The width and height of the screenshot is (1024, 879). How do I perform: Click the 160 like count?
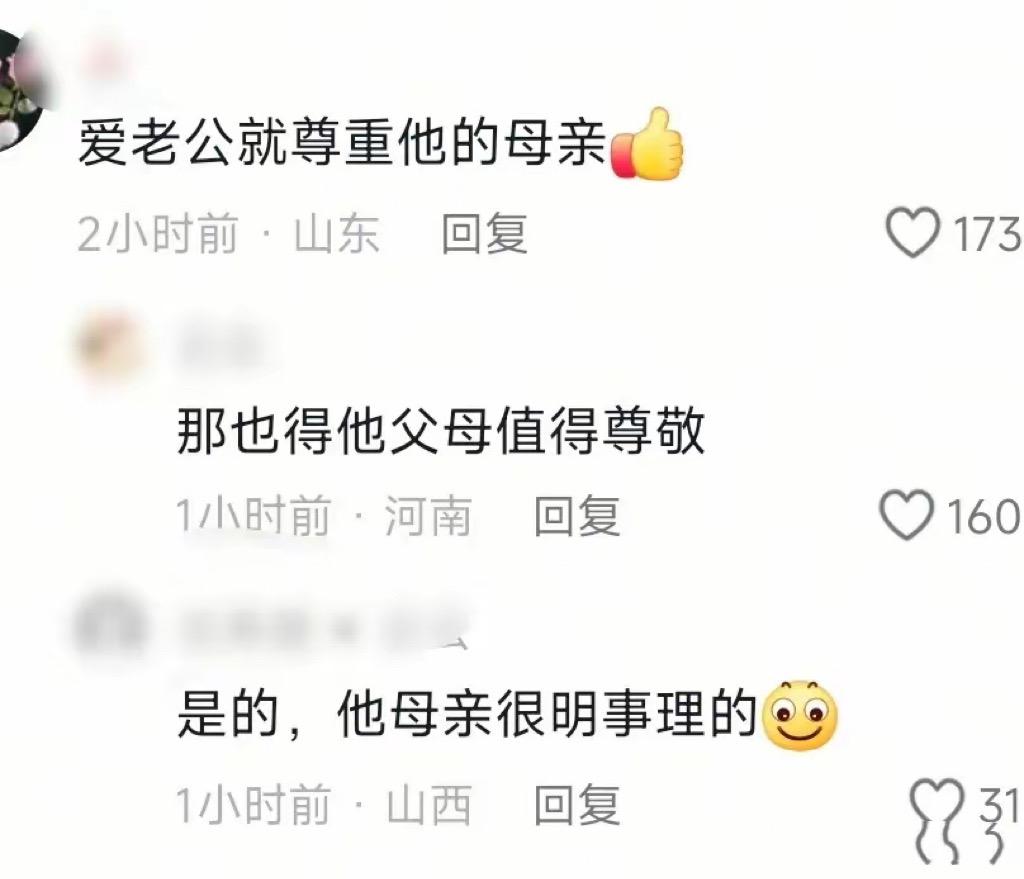[x=984, y=516]
